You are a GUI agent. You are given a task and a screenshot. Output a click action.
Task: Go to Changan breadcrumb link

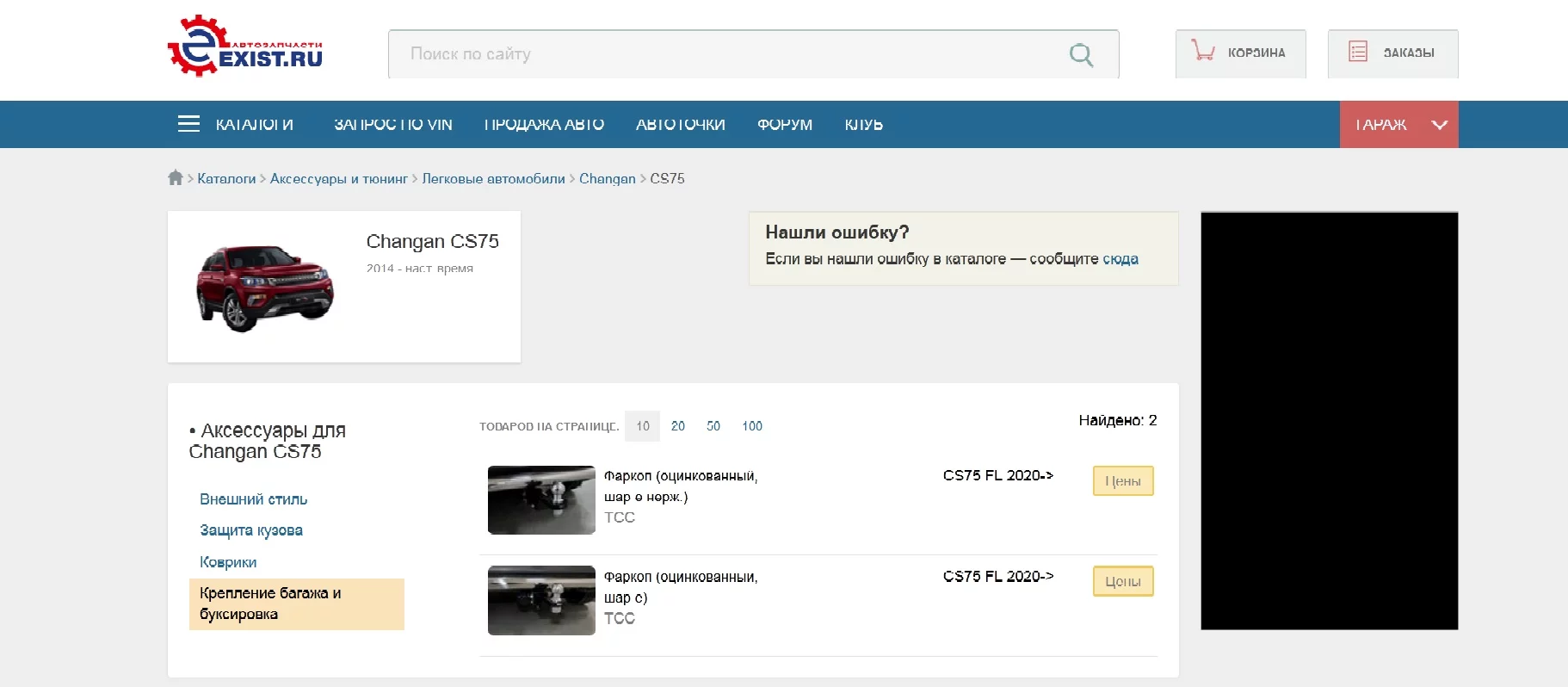(608, 178)
